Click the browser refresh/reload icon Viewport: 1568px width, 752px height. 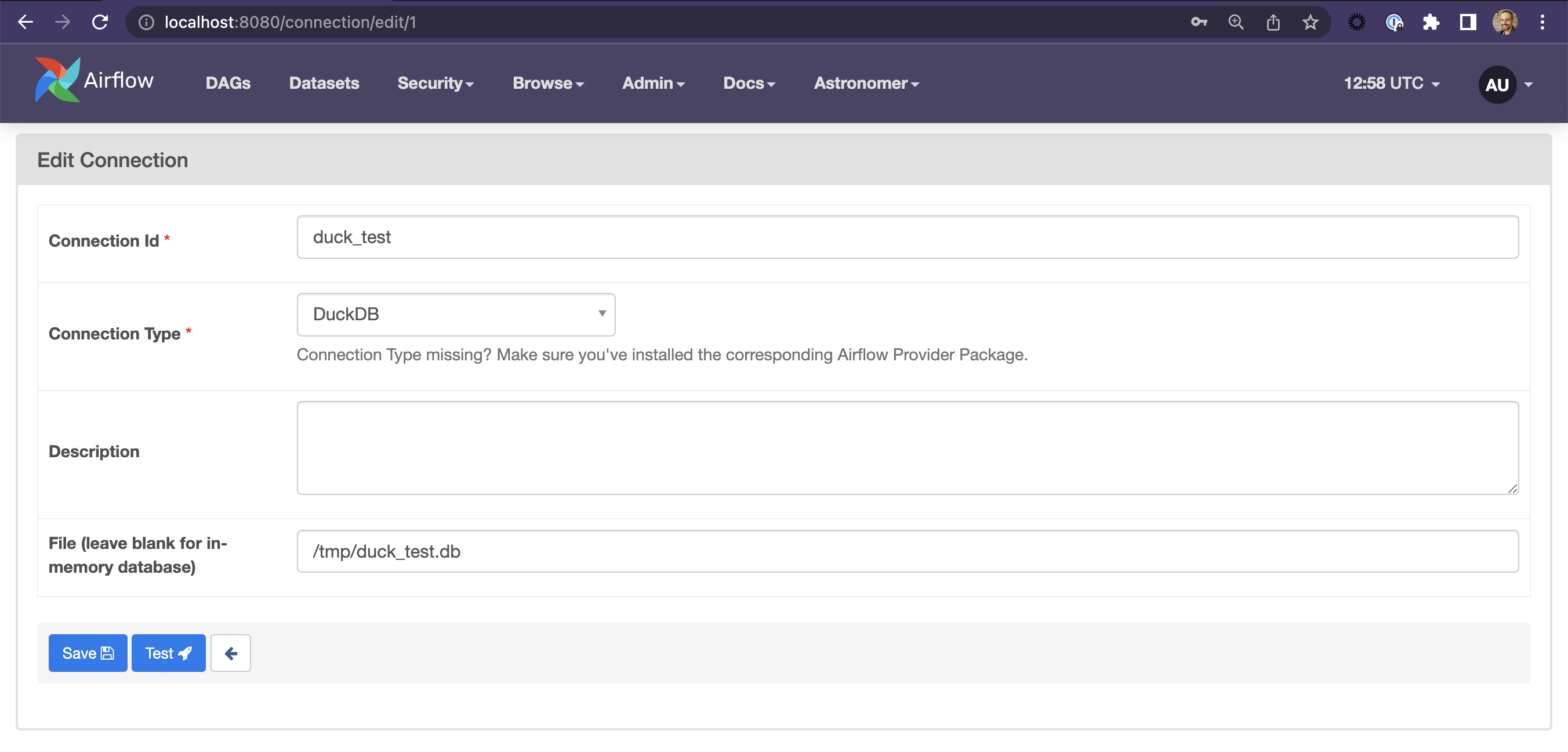(100, 22)
